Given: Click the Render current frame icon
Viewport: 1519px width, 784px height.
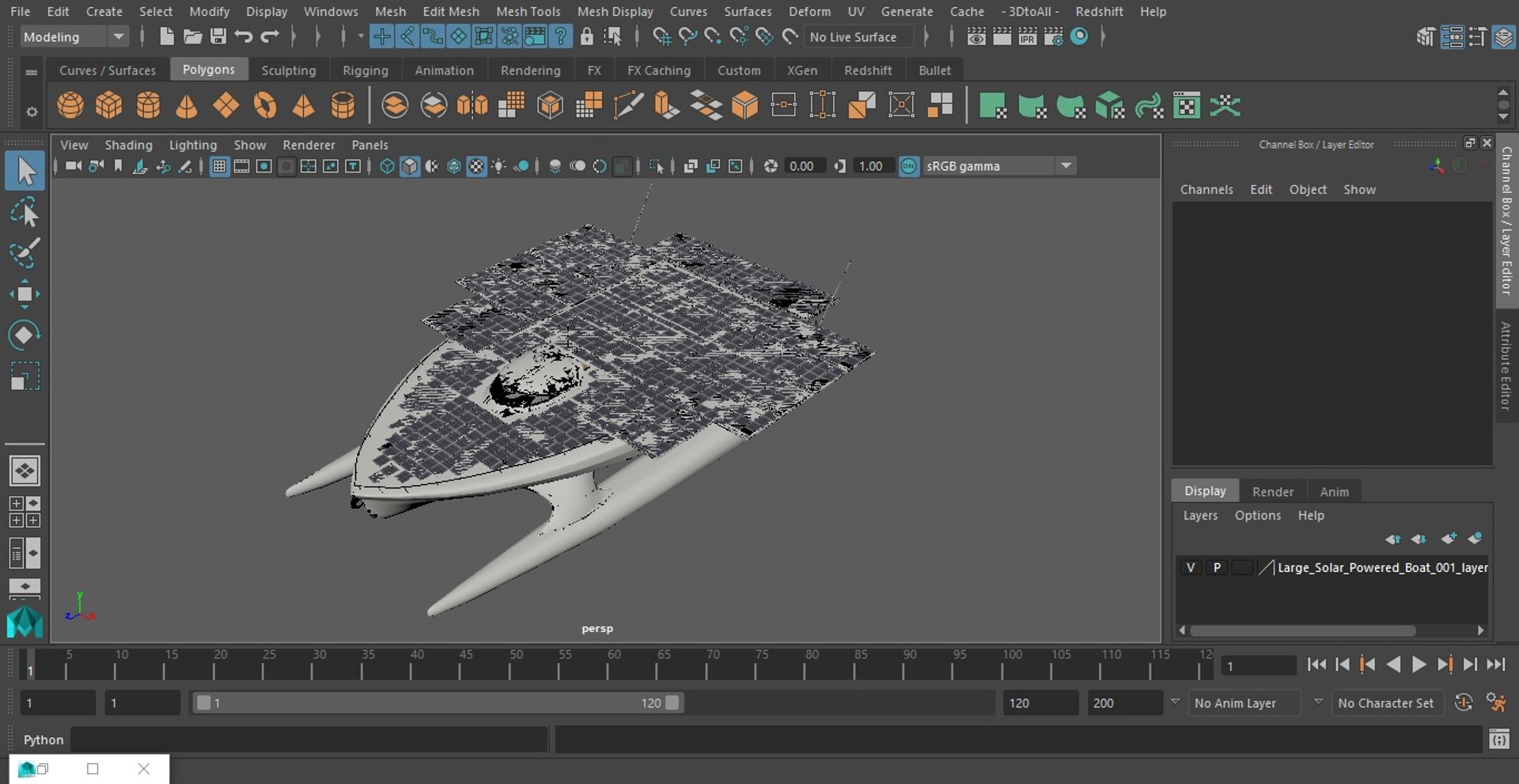Looking at the screenshot, I should point(1002,36).
